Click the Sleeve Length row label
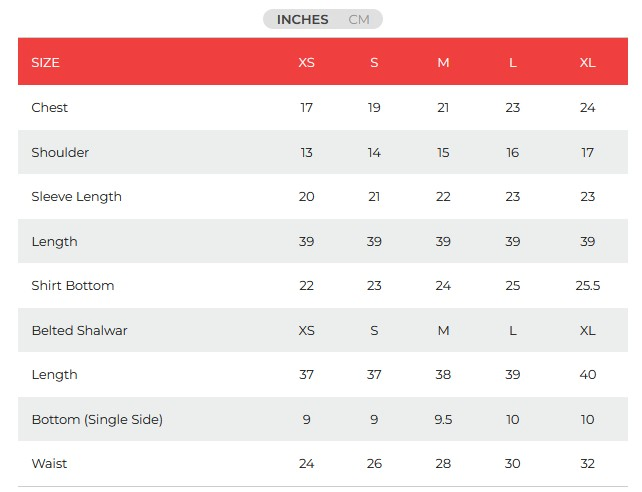642x492 pixels. point(76,197)
